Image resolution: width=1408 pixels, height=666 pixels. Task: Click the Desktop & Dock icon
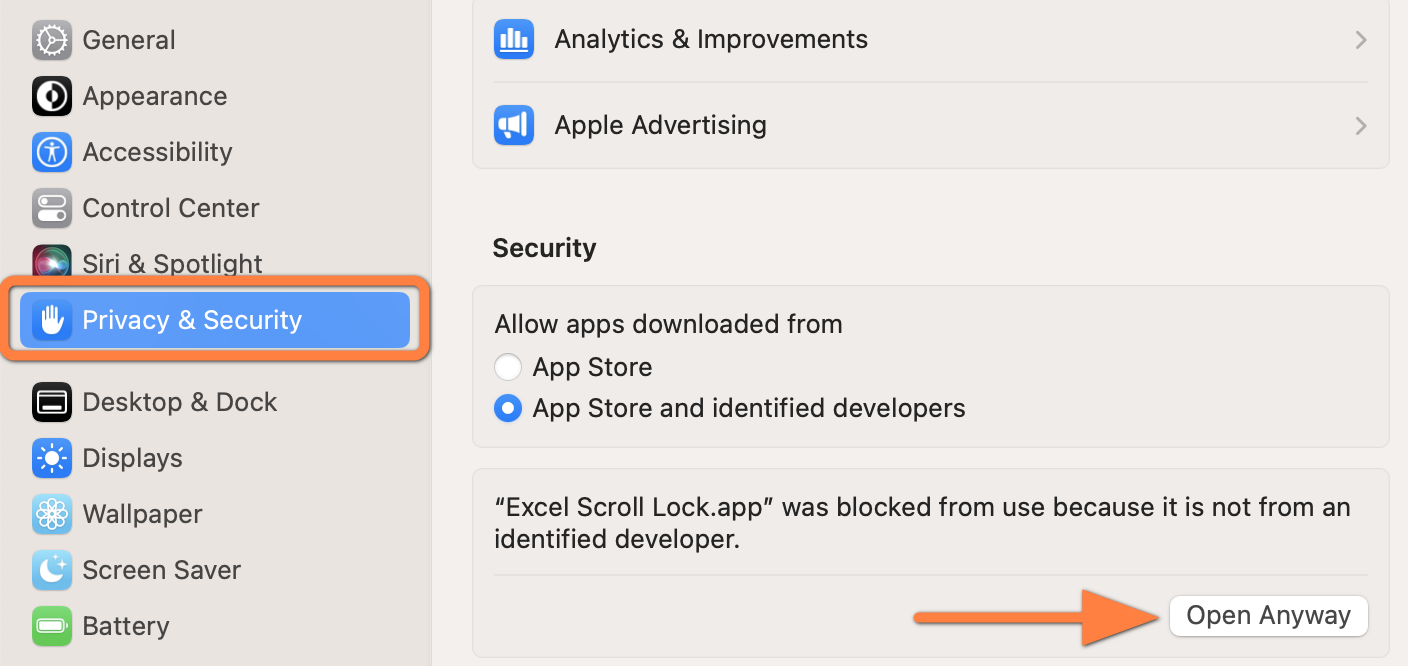(x=51, y=402)
